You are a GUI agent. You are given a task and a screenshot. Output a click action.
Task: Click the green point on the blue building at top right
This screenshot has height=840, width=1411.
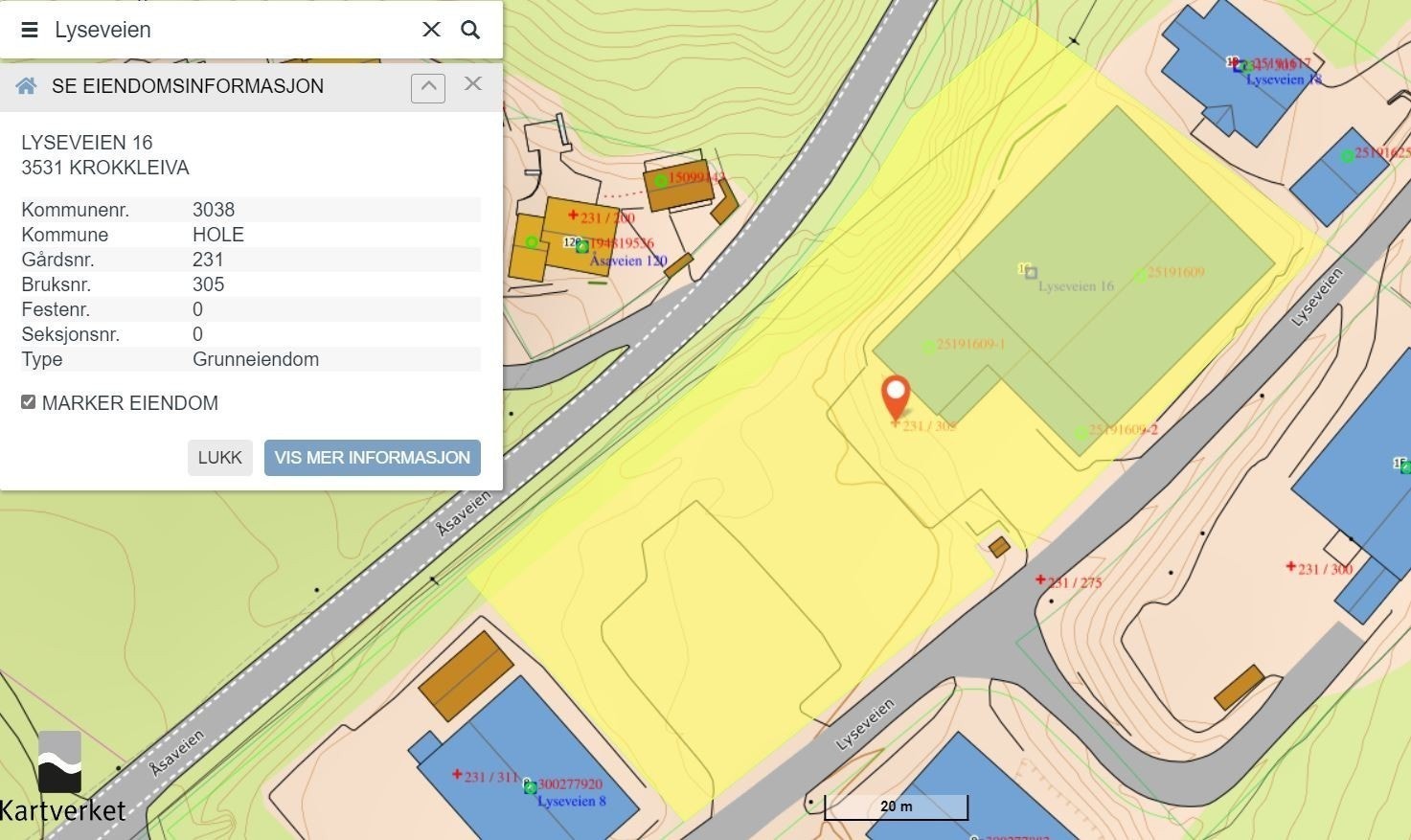[x=1347, y=155]
